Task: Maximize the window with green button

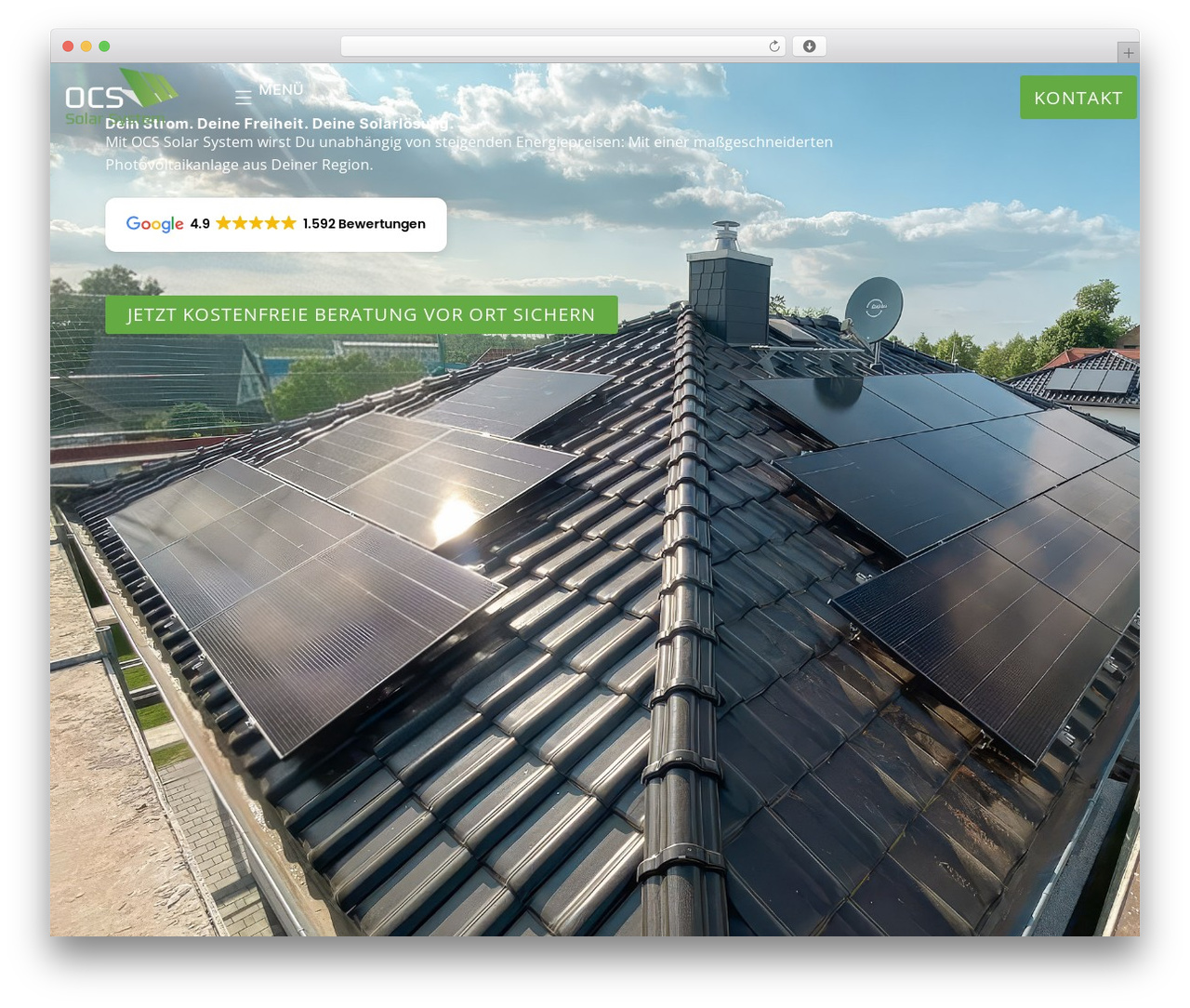Action: click(x=104, y=46)
